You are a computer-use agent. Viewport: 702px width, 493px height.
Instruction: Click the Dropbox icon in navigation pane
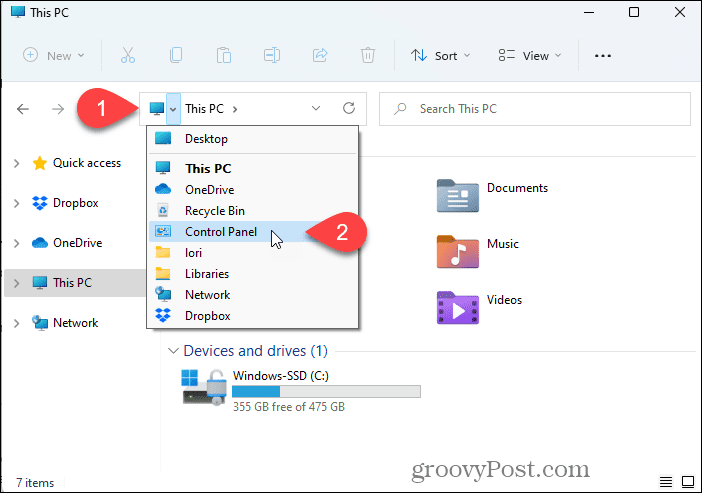click(x=40, y=203)
